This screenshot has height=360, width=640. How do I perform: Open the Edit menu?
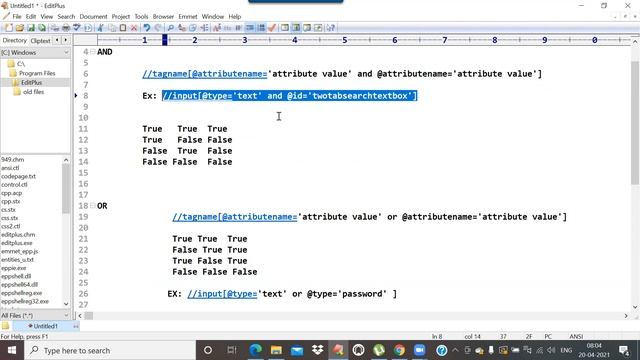pyautogui.click(x=31, y=16)
